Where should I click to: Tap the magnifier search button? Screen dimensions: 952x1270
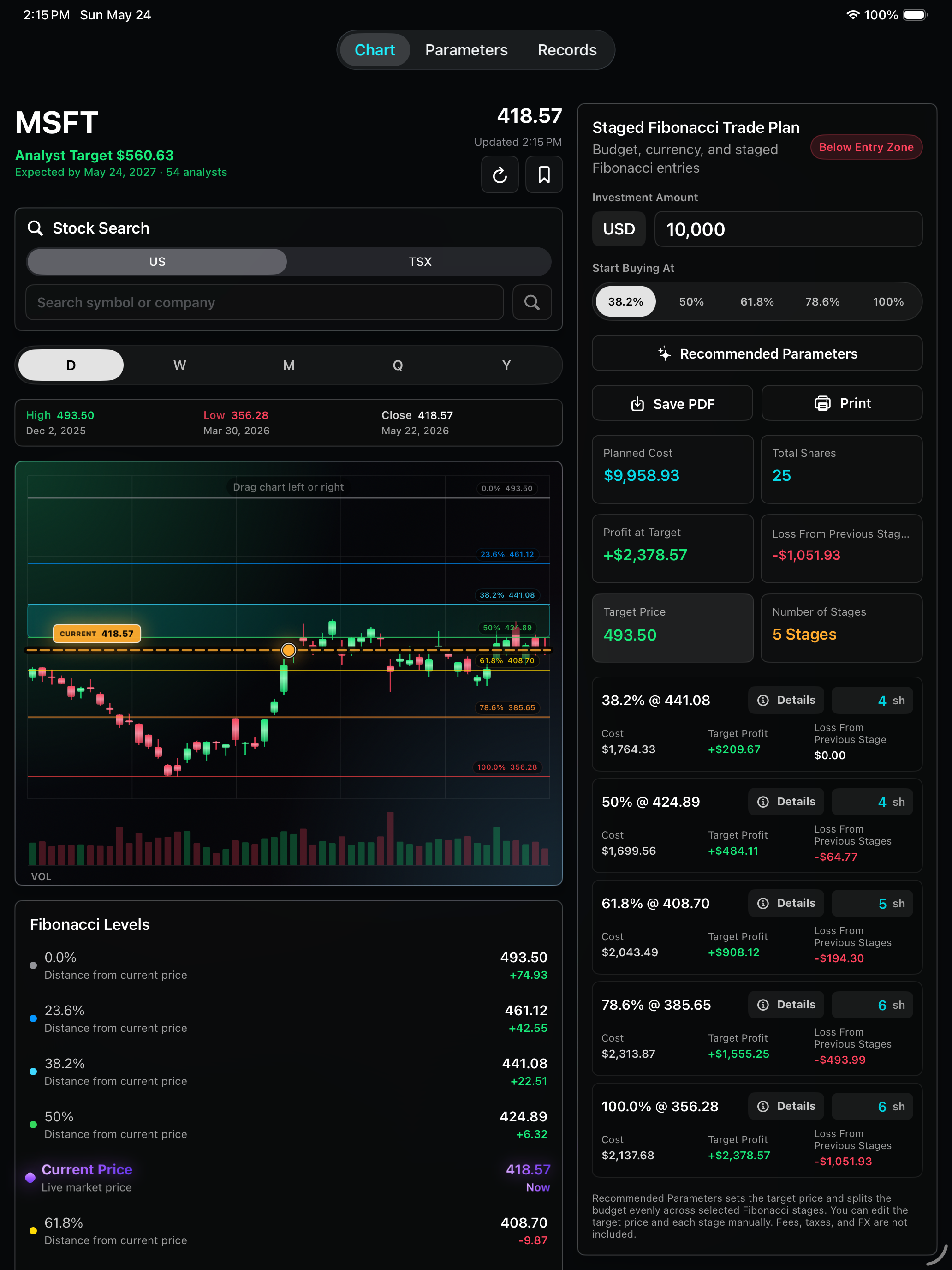point(532,303)
